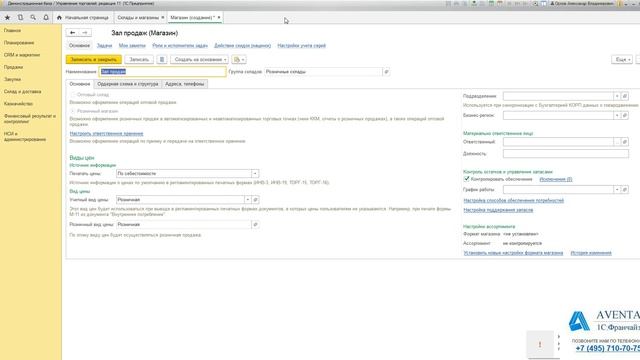
Task: Open Настройка поддержания запасов link
Action: pos(498,210)
